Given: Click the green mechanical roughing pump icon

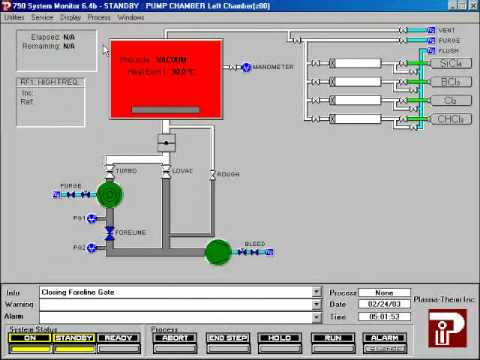Looking at the screenshot, I should pos(218,252).
